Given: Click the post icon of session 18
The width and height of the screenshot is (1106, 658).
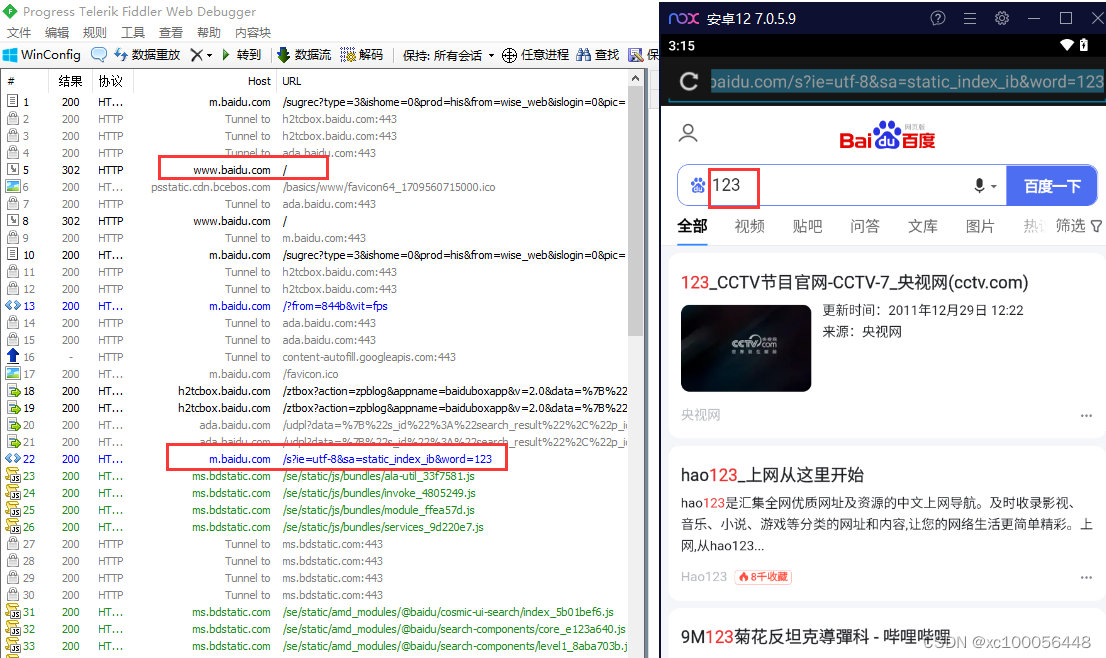Looking at the screenshot, I should click(x=13, y=391).
